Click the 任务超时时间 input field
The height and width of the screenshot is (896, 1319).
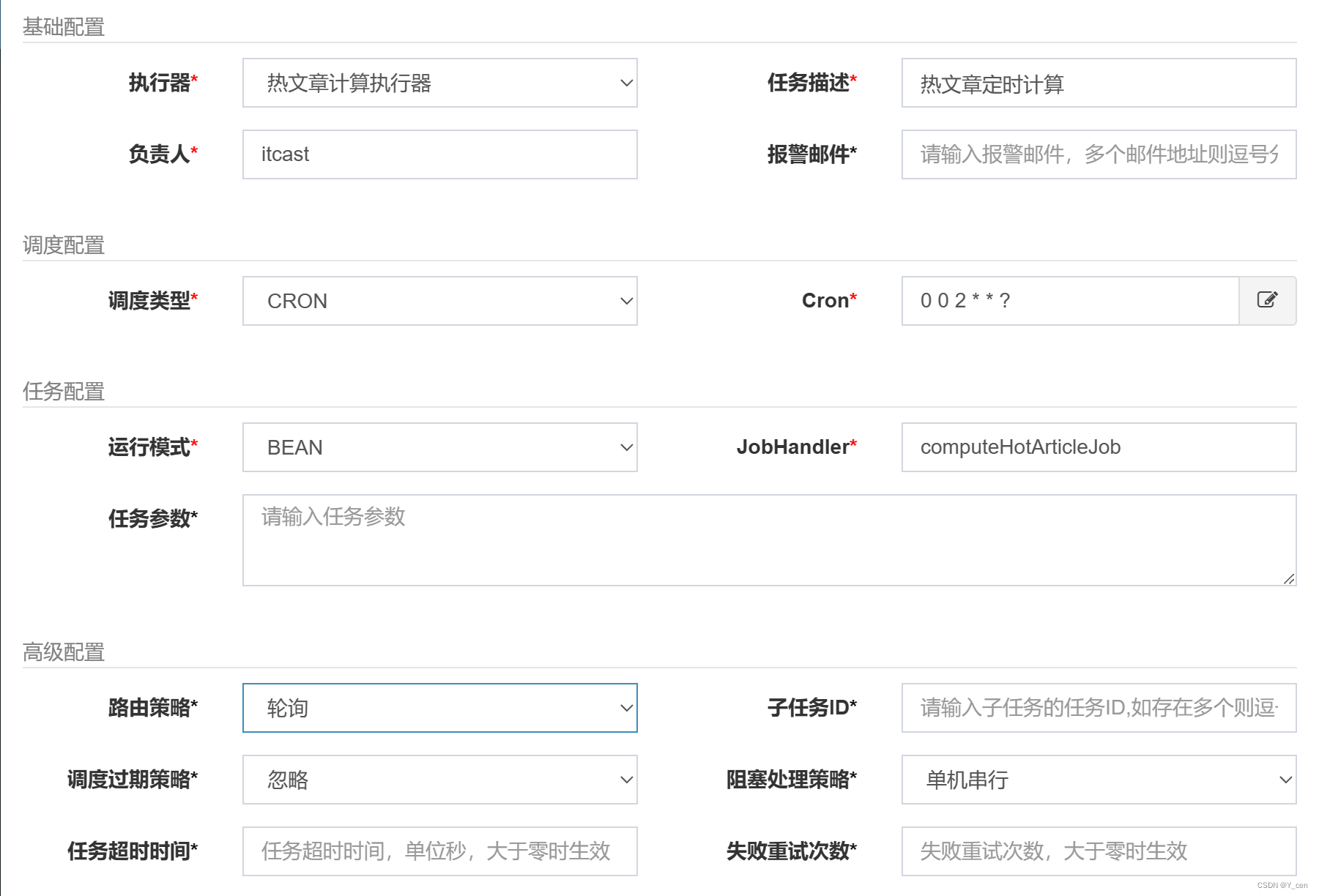click(440, 851)
